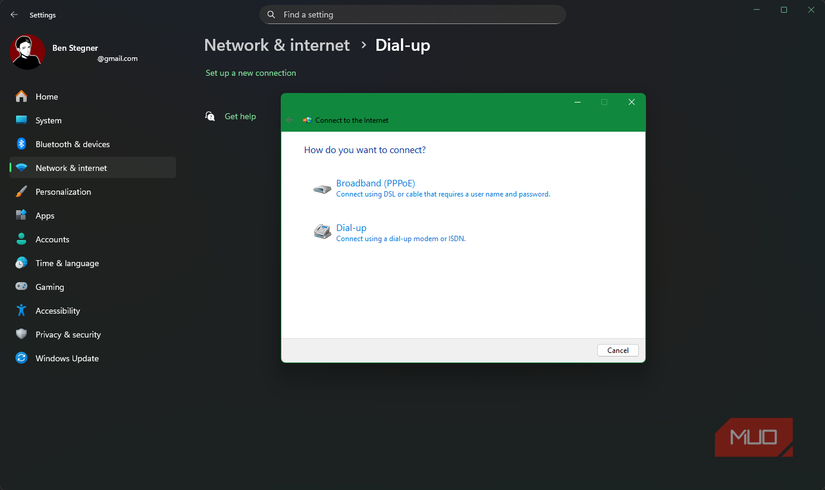825x490 pixels.
Task: Go to Accounts settings section
Action: [52, 240]
